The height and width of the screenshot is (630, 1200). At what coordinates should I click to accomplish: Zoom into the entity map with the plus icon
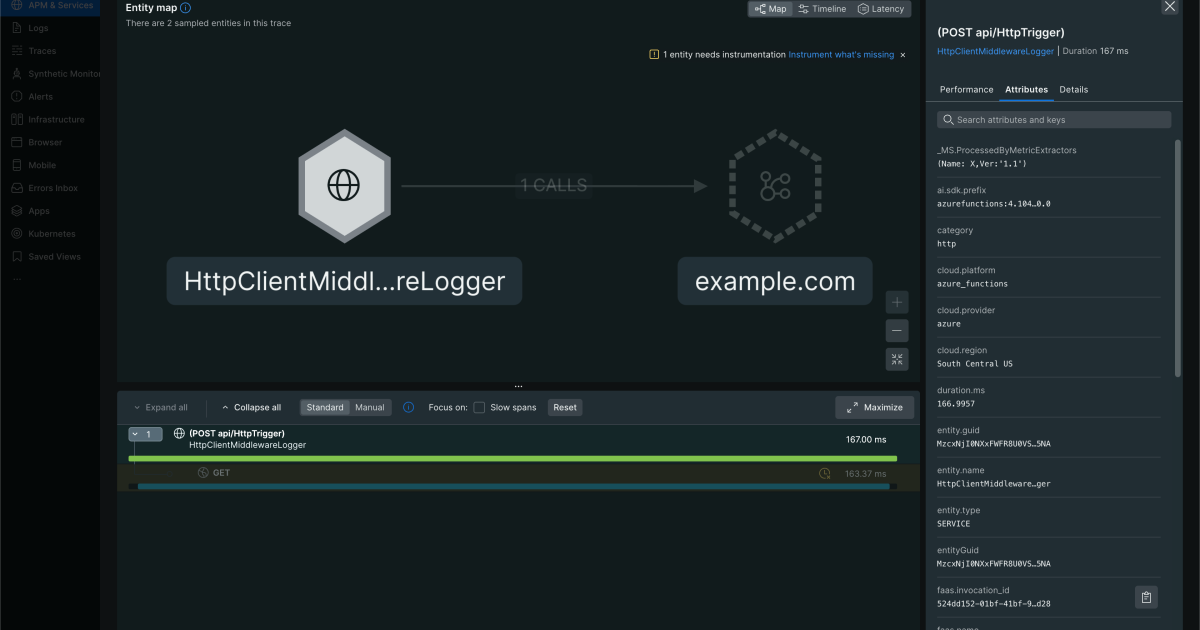896,301
